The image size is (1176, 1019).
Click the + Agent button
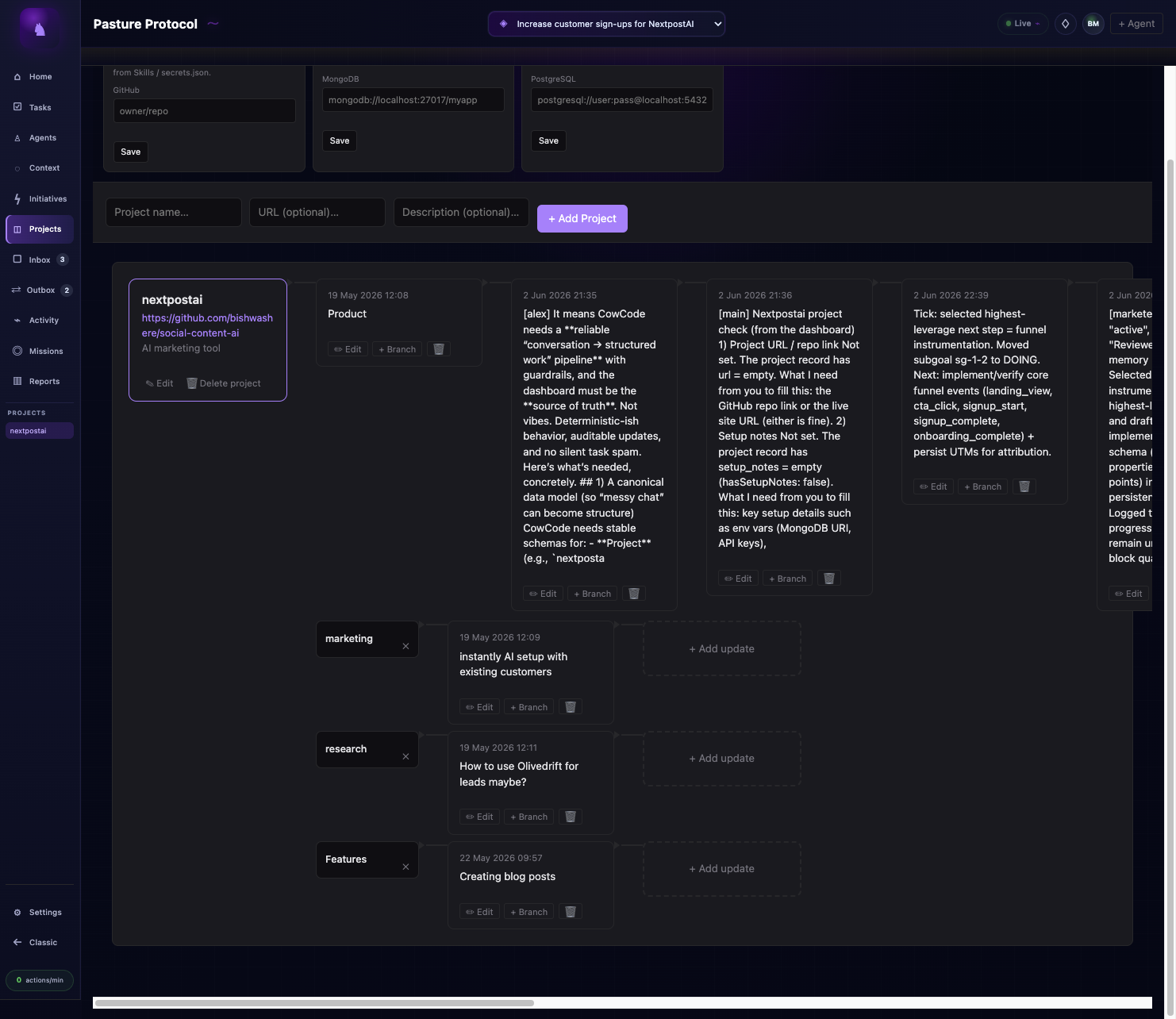1136,24
